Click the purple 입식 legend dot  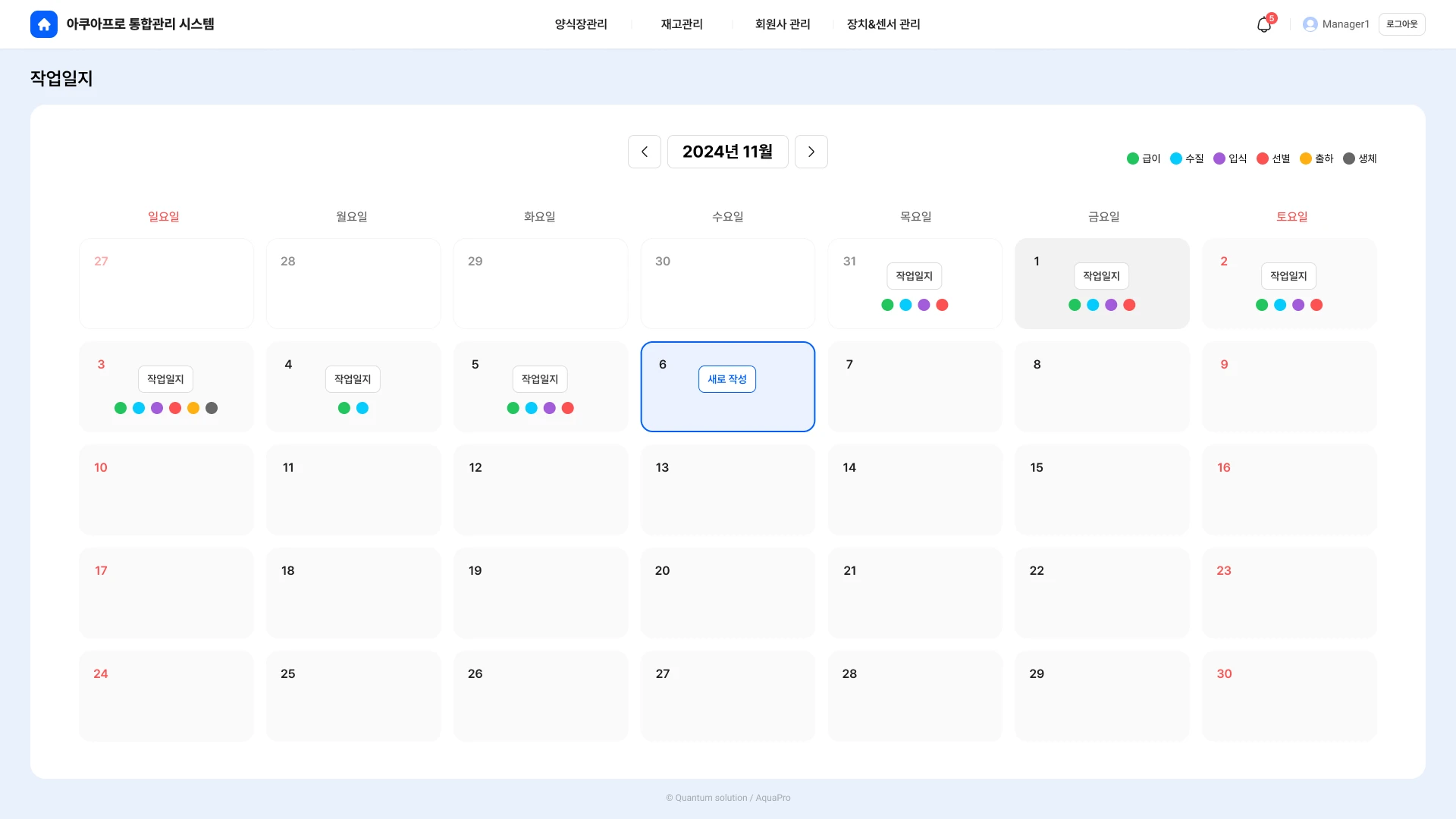(x=1219, y=158)
